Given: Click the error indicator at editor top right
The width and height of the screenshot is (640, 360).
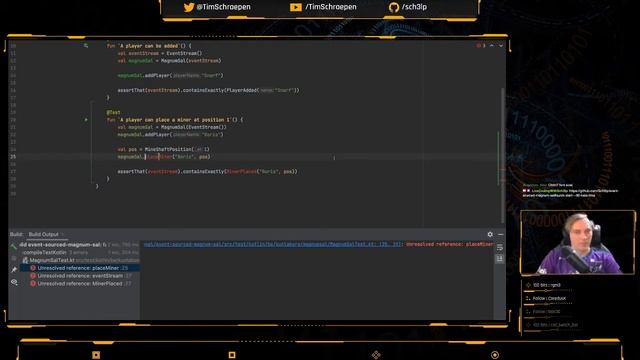Looking at the screenshot, I should pyautogui.click(x=481, y=46).
